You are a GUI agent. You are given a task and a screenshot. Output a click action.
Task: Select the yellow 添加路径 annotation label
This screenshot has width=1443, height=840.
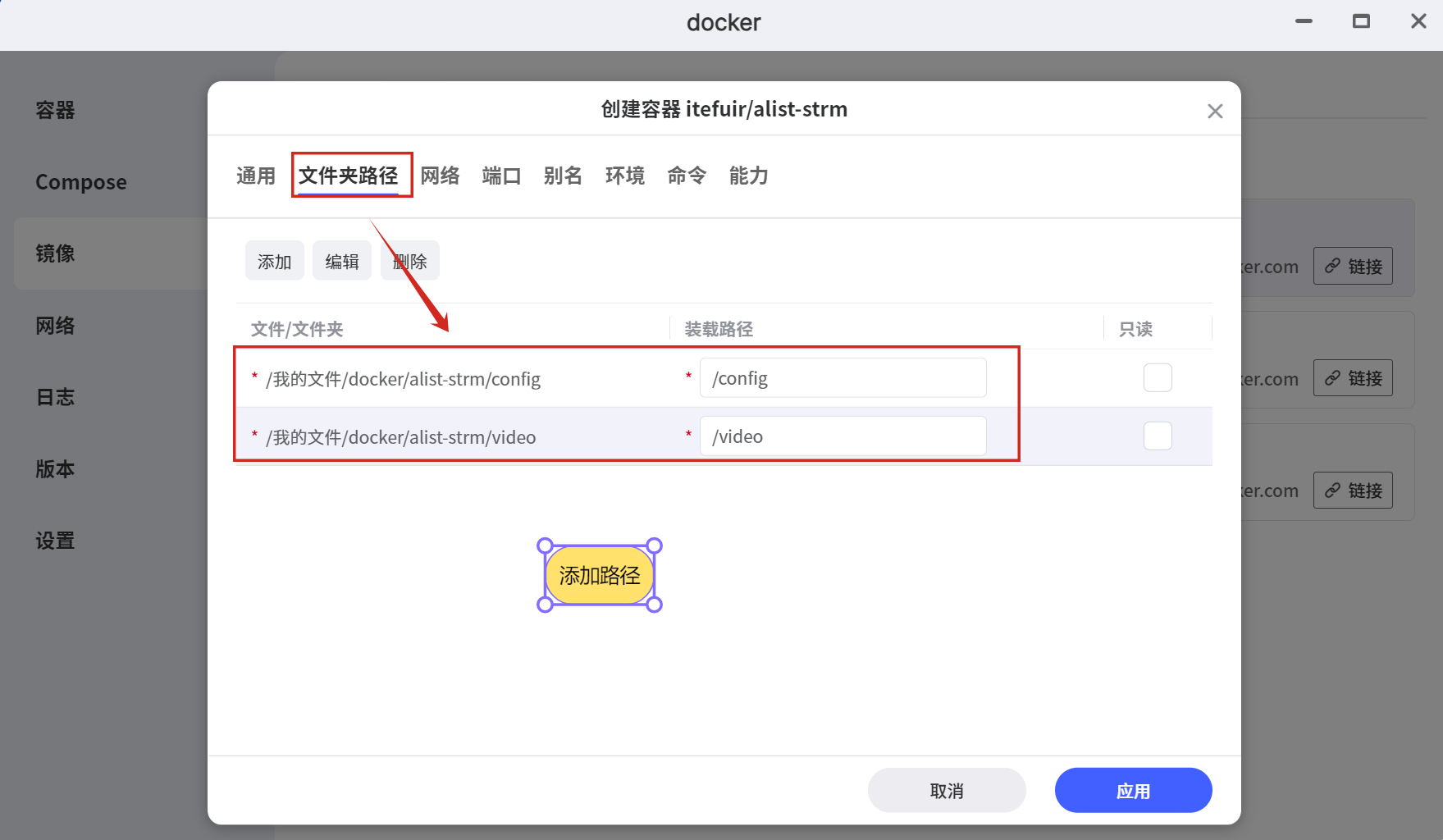600,576
